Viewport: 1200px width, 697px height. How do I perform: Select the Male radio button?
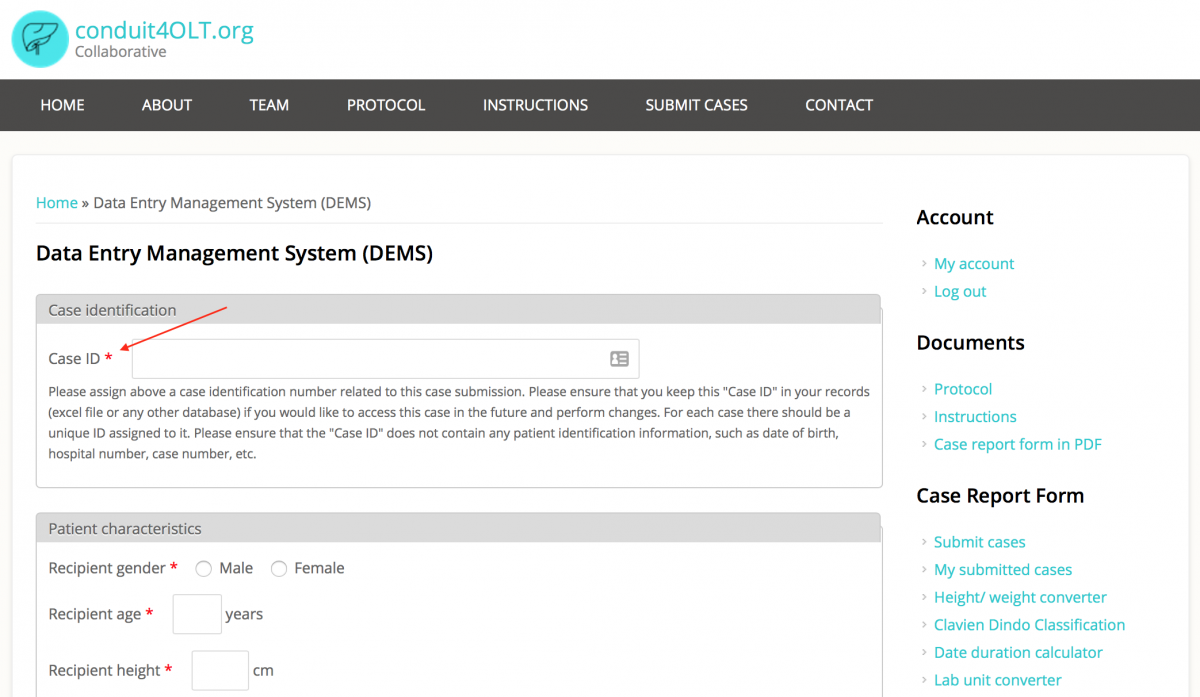204,569
